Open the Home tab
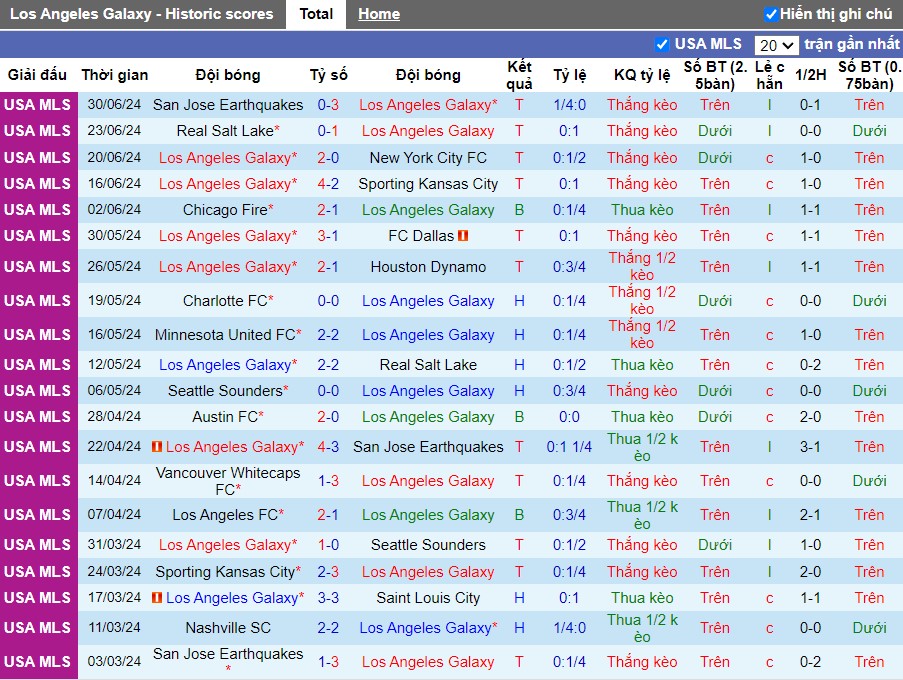Screen dimensions: 903x680 tap(378, 14)
